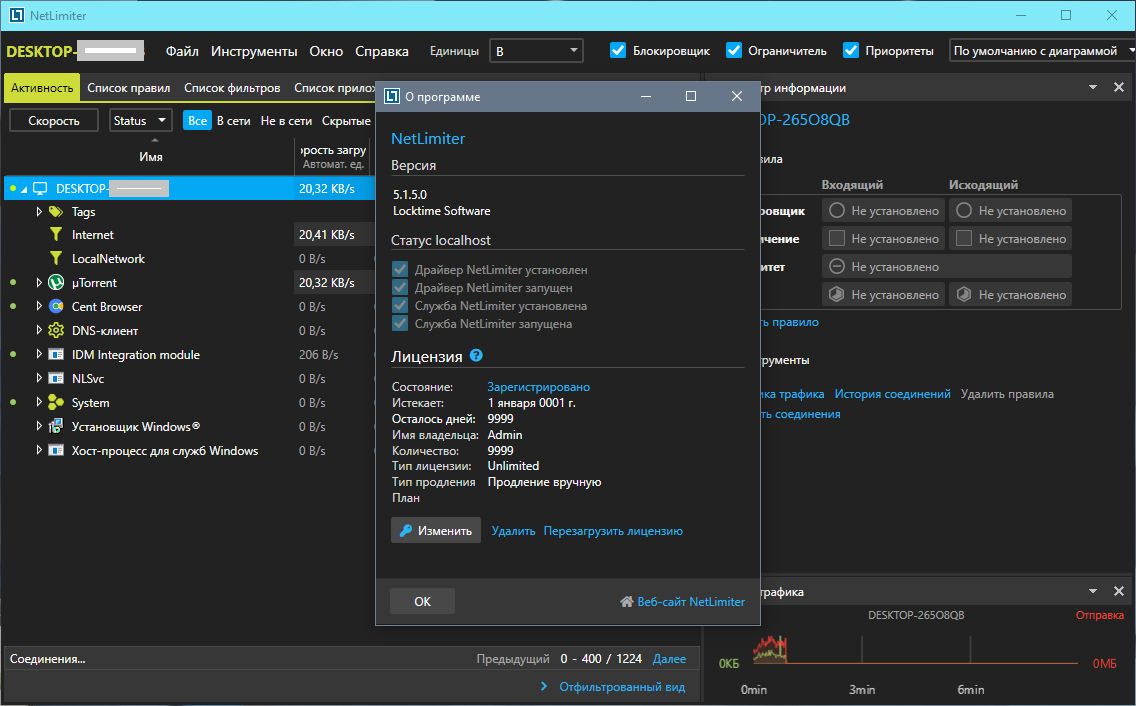Image resolution: width=1136 pixels, height=706 pixels.
Task: Click the Далее pagination link
Action: tap(669, 659)
